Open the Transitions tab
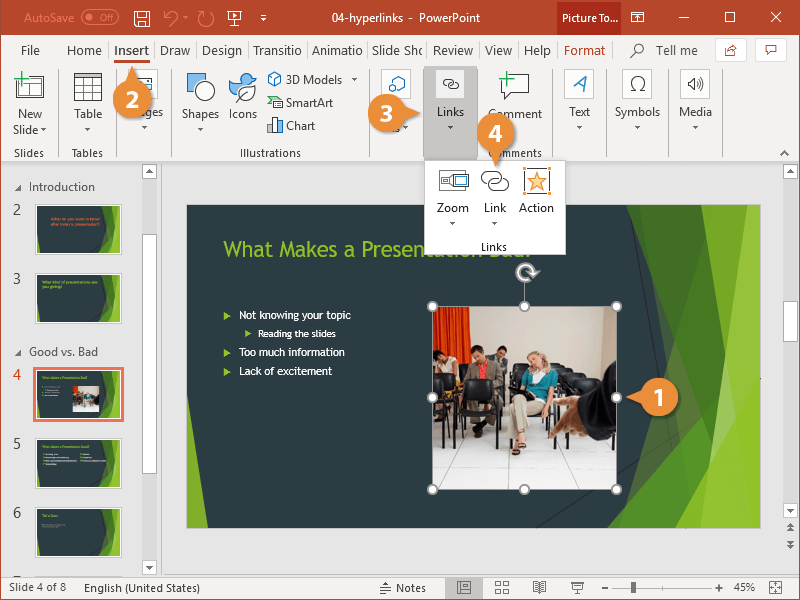The image size is (800, 600). click(x=277, y=51)
